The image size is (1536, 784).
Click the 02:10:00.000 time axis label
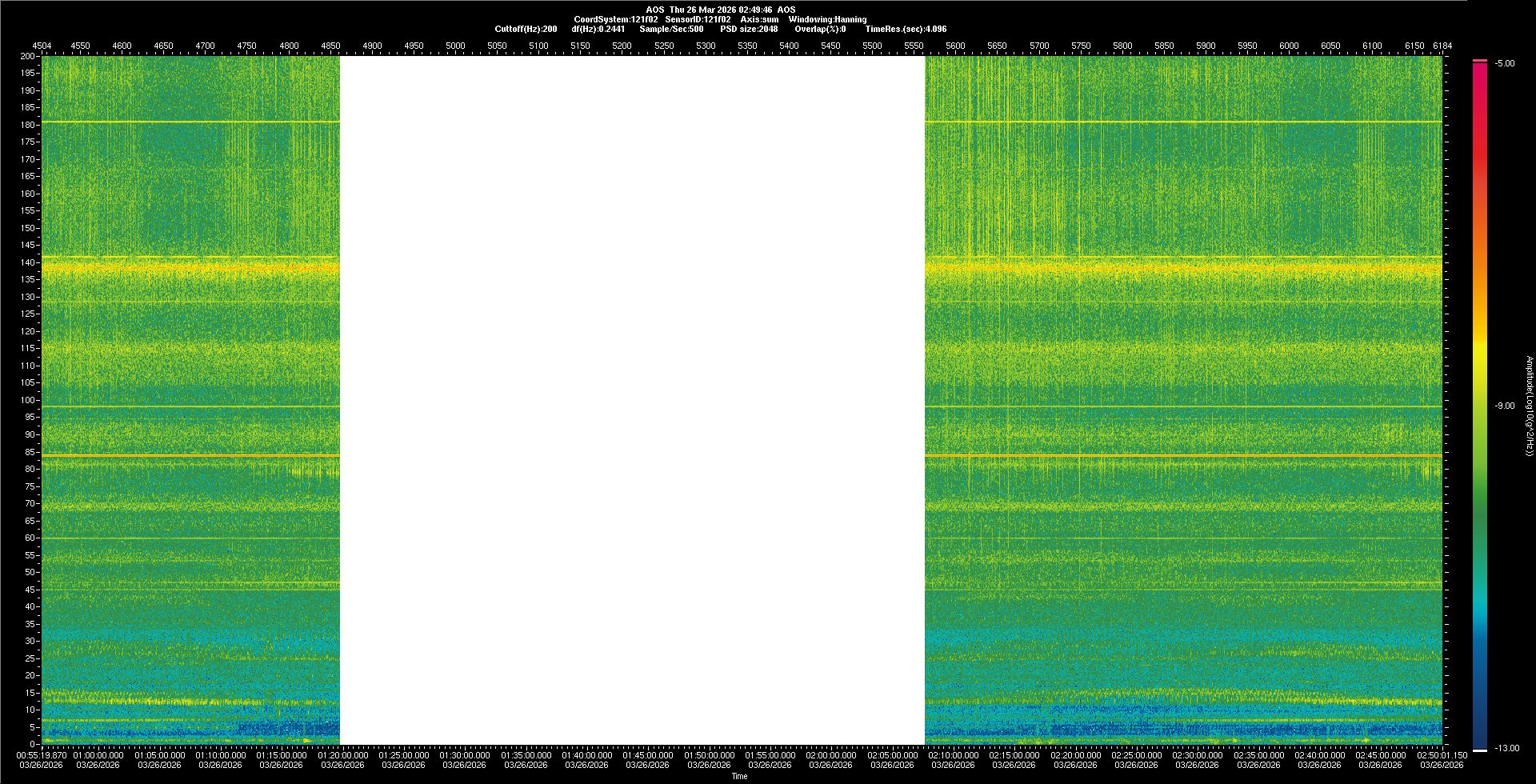click(953, 755)
